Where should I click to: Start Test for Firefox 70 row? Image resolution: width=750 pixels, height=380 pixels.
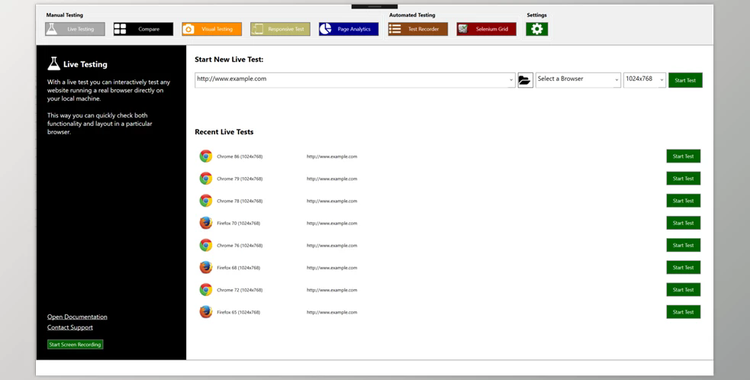684,223
